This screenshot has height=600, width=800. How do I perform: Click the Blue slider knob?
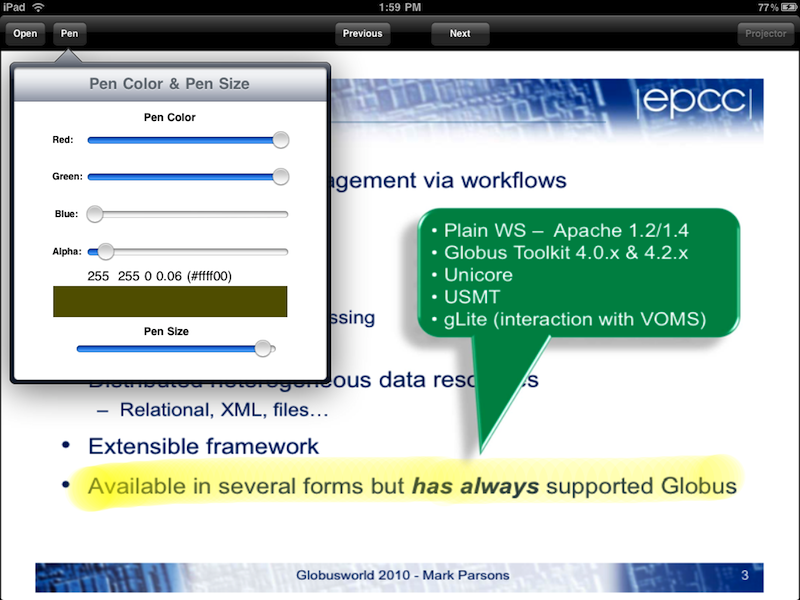click(x=95, y=214)
